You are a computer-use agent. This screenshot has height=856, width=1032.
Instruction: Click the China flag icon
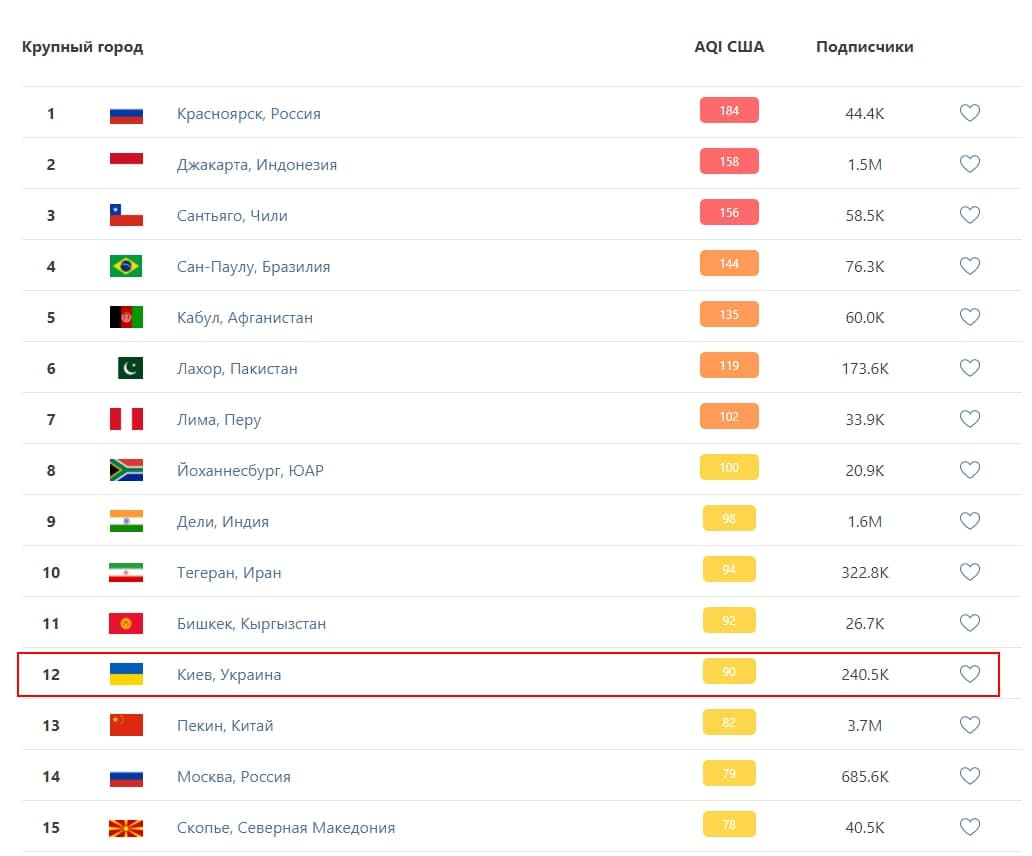point(126,725)
